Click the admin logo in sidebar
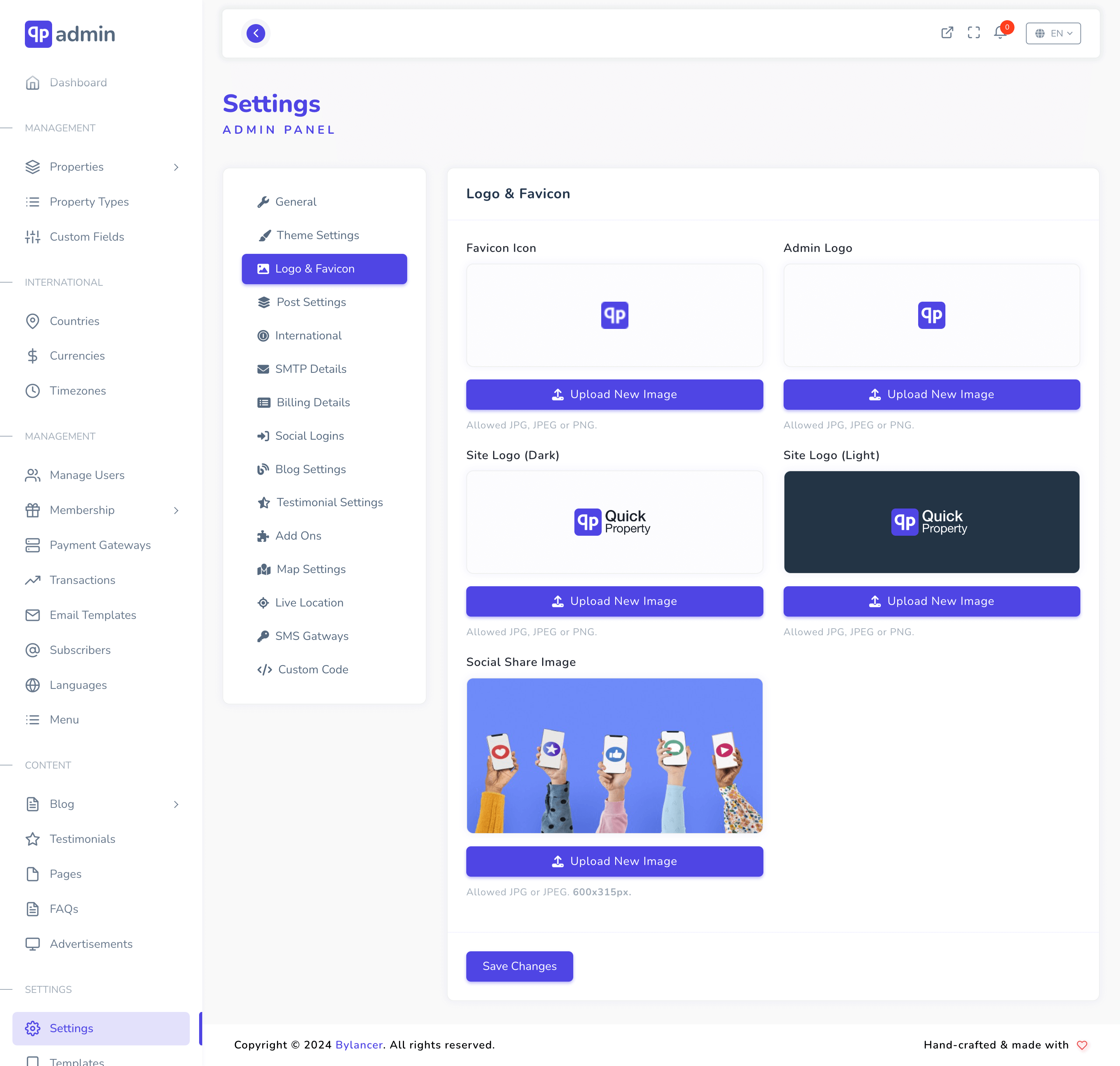The width and height of the screenshot is (1120, 1066). click(x=70, y=34)
